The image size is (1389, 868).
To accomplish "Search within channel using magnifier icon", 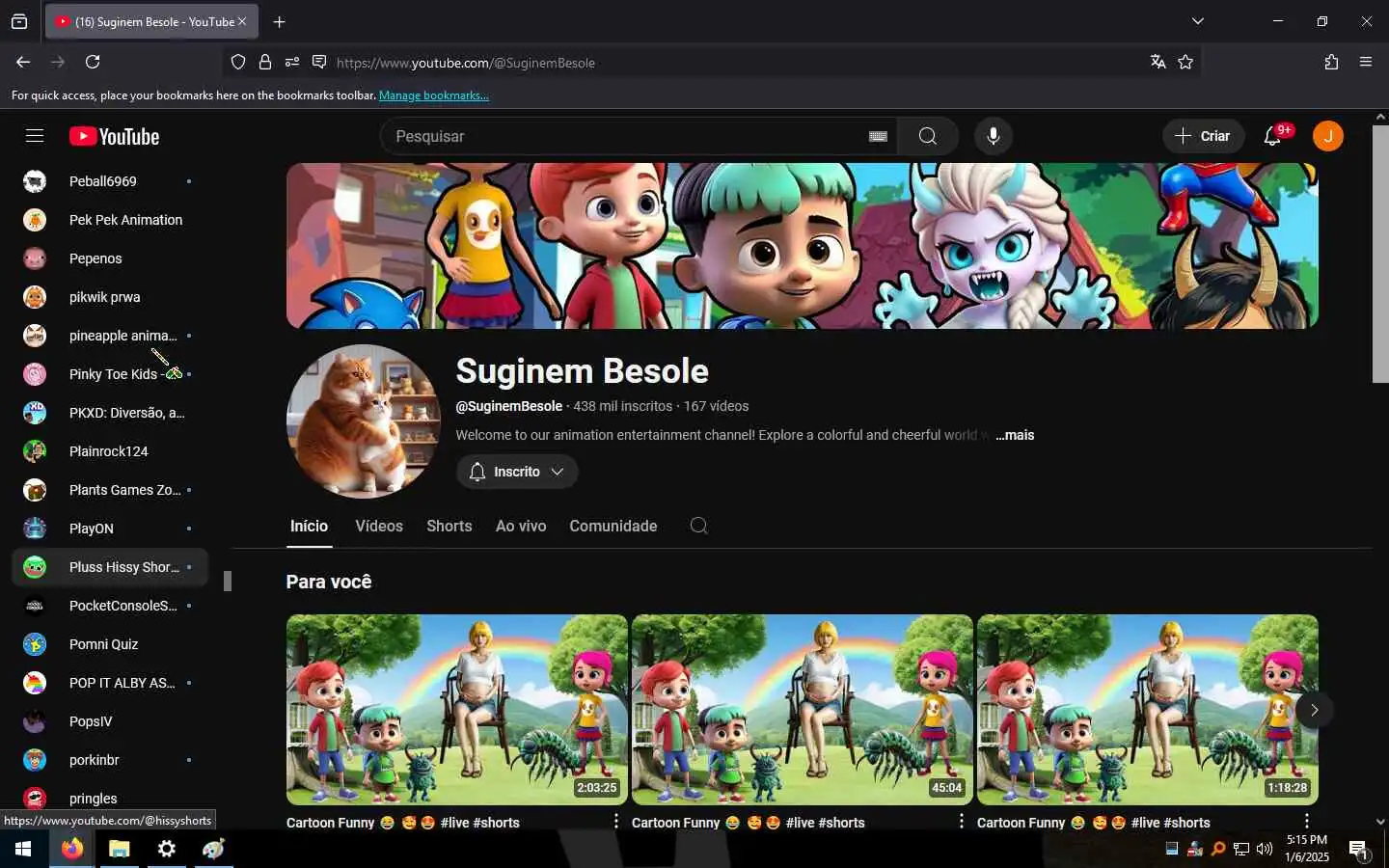I will pyautogui.click(x=699, y=526).
